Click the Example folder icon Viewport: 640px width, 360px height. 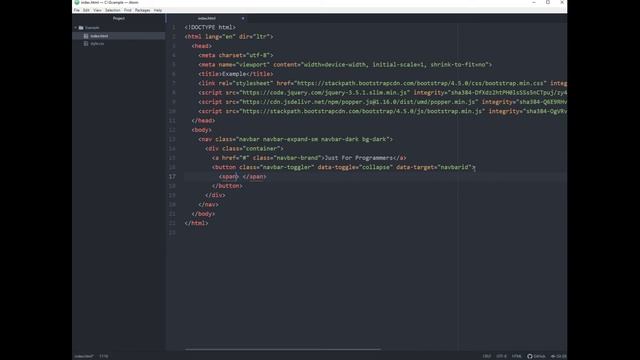point(81,28)
